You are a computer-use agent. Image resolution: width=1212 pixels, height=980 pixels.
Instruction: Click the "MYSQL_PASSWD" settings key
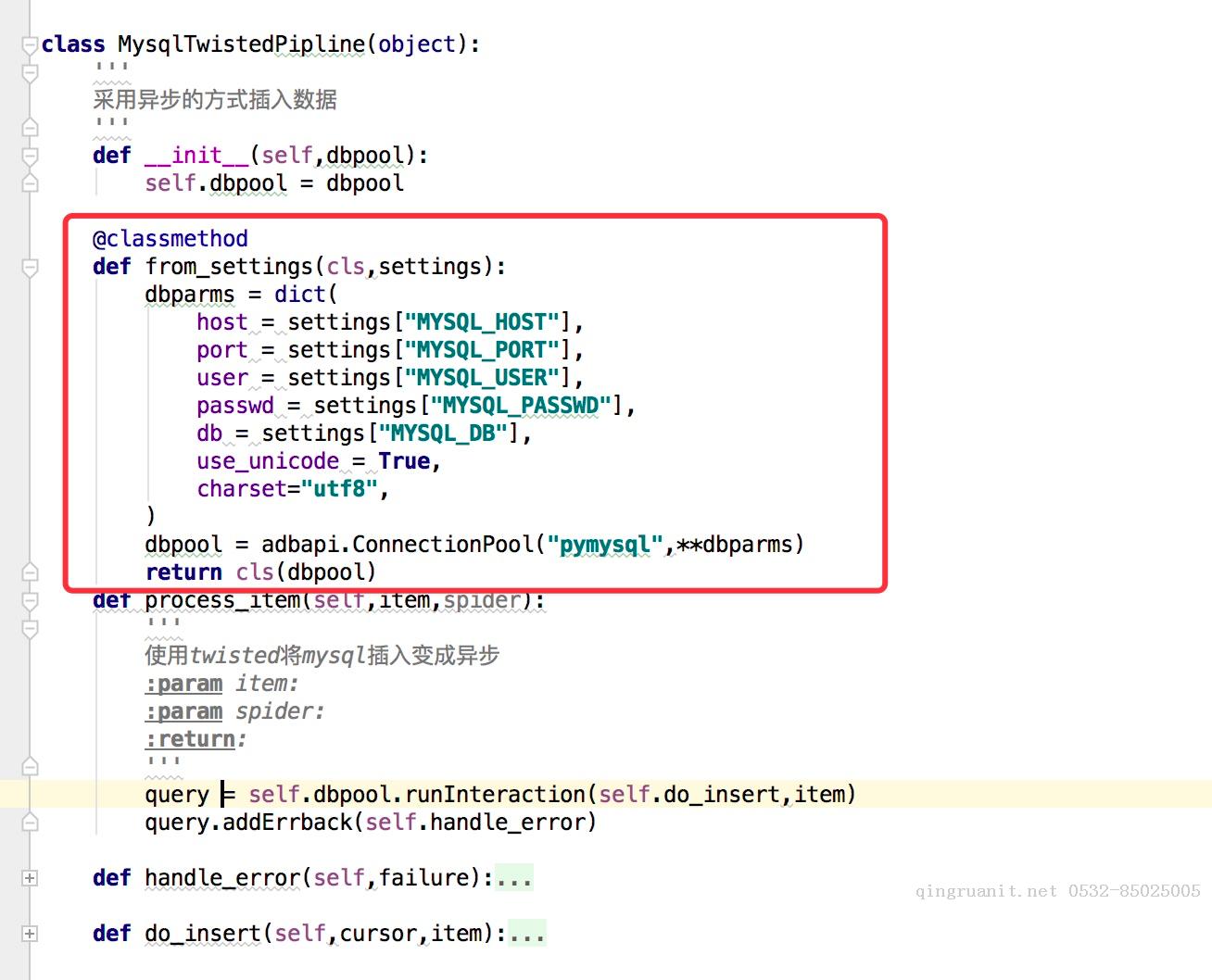tap(521, 406)
